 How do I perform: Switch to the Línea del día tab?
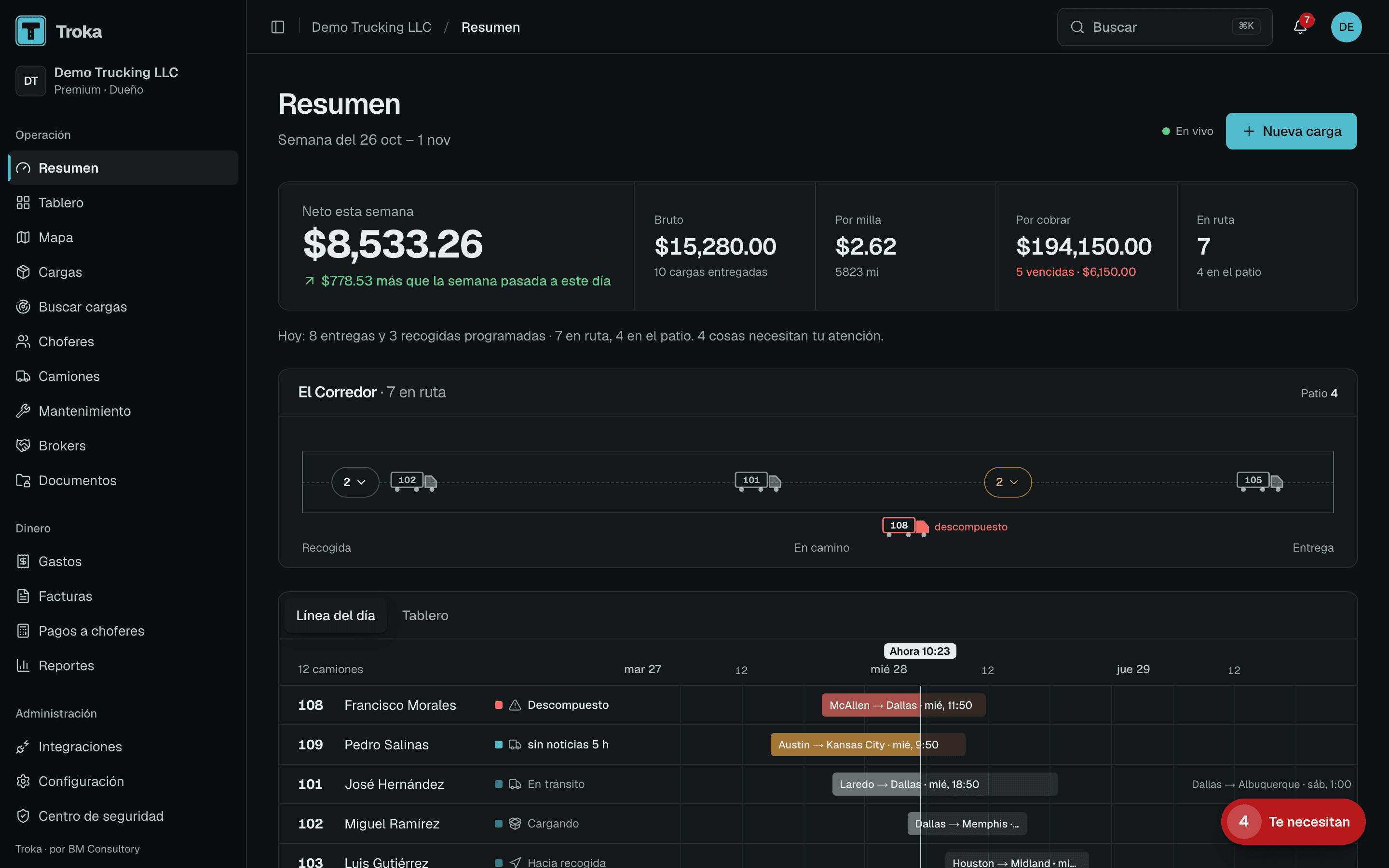[x=335, y=615]
